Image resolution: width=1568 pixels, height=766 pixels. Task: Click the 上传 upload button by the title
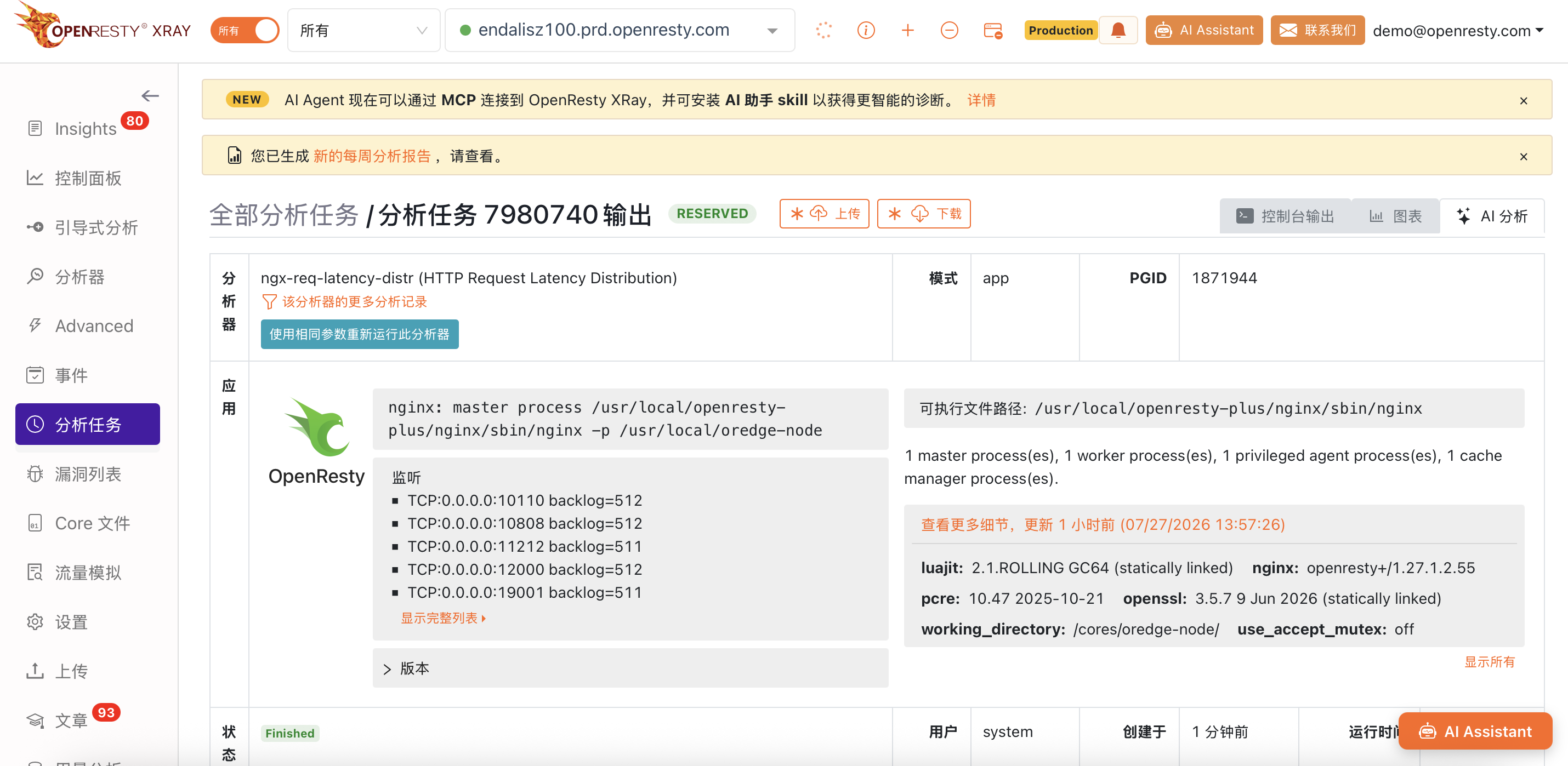coord(824,214)
